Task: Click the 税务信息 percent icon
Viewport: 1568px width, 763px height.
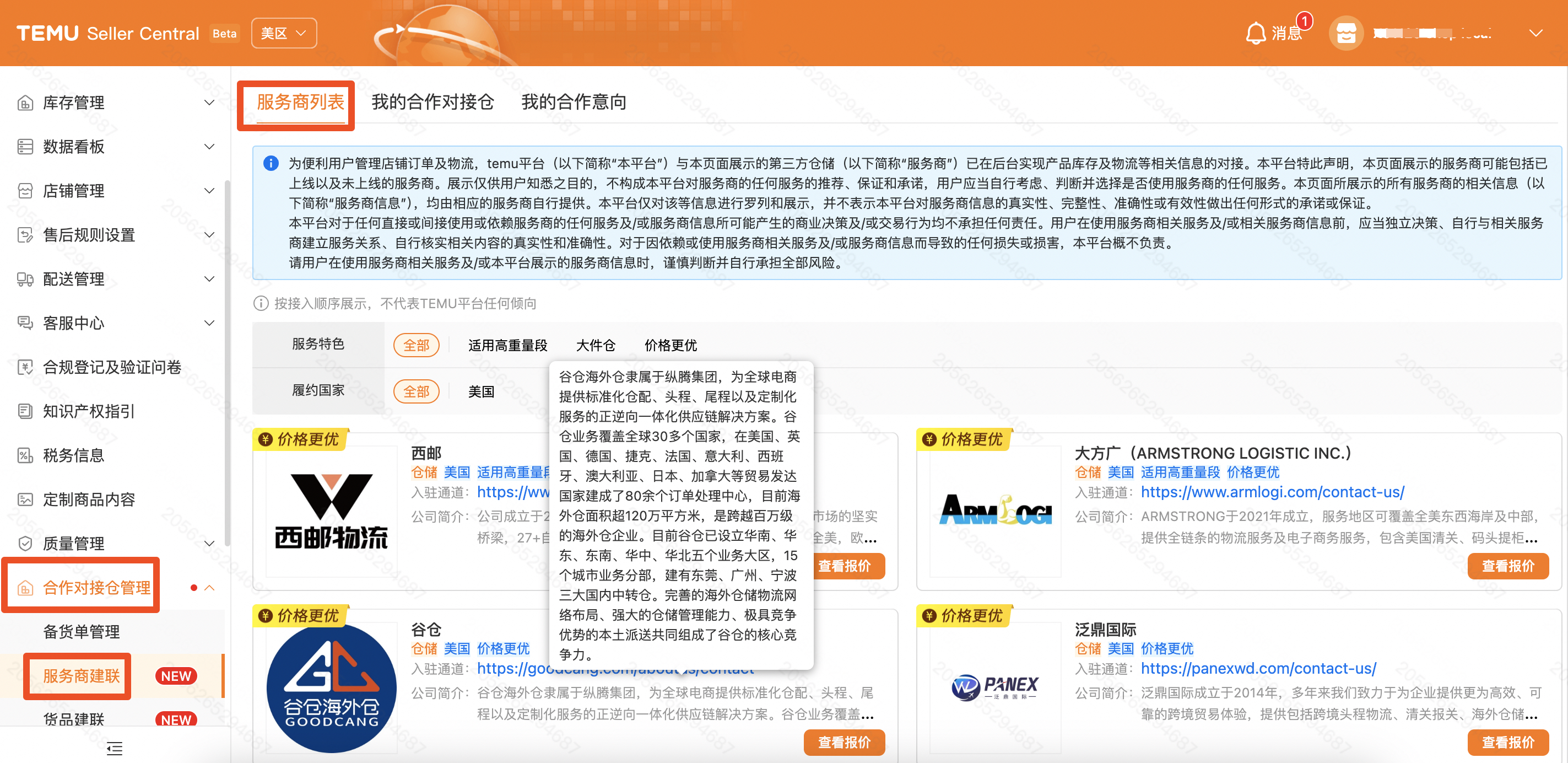Action: (25, 455)
